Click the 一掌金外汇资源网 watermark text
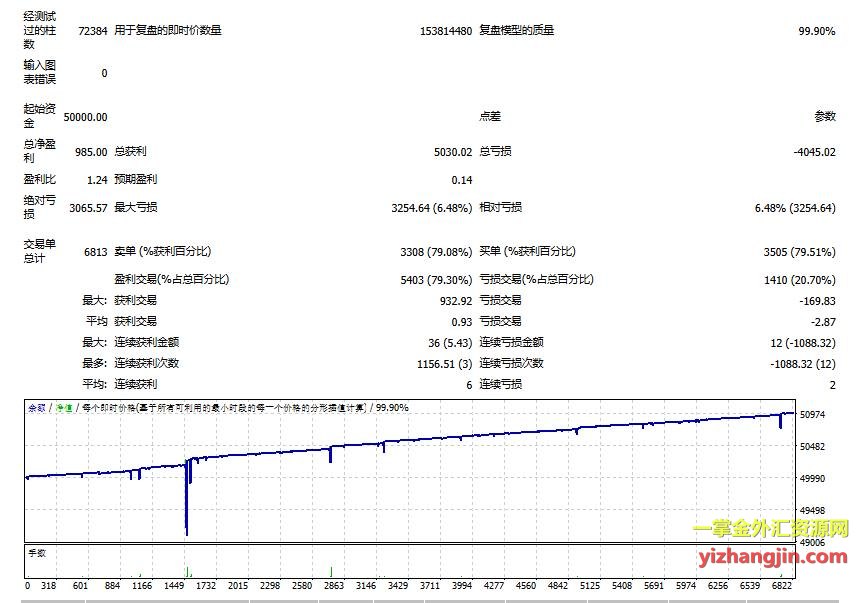Screen dimensions: 863x603 770,529
